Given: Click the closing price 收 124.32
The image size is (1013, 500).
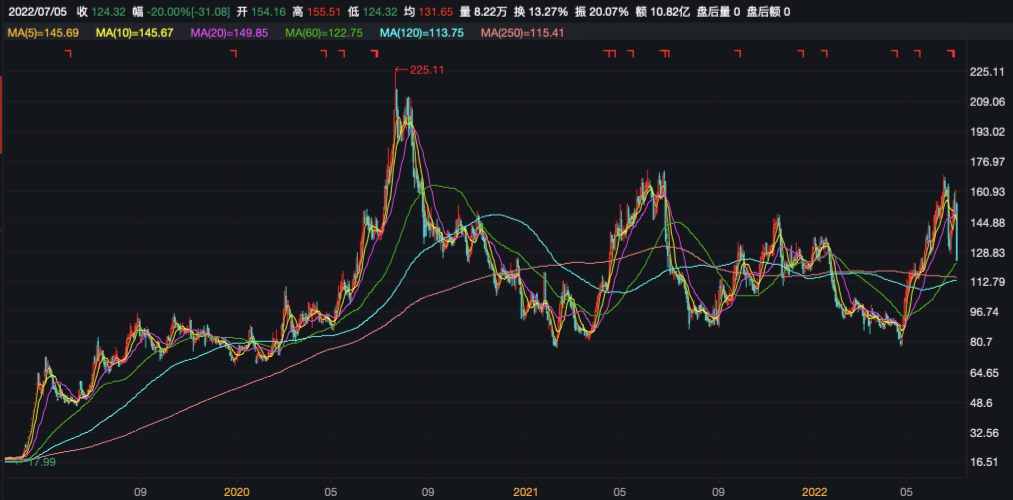Looking at the screenshot, I should click(100, 12).
